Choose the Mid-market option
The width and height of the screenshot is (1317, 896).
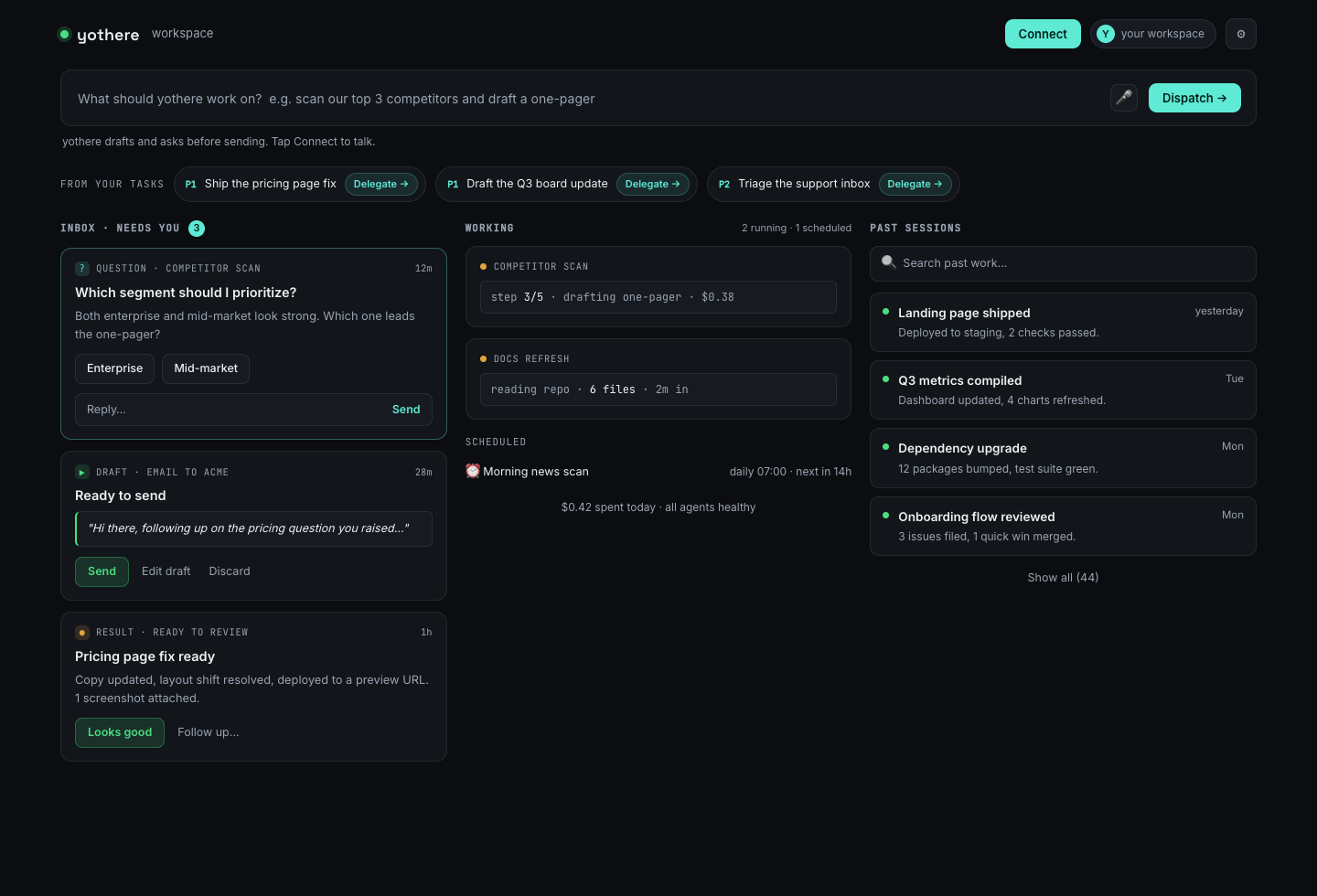(x=206, y=368)
